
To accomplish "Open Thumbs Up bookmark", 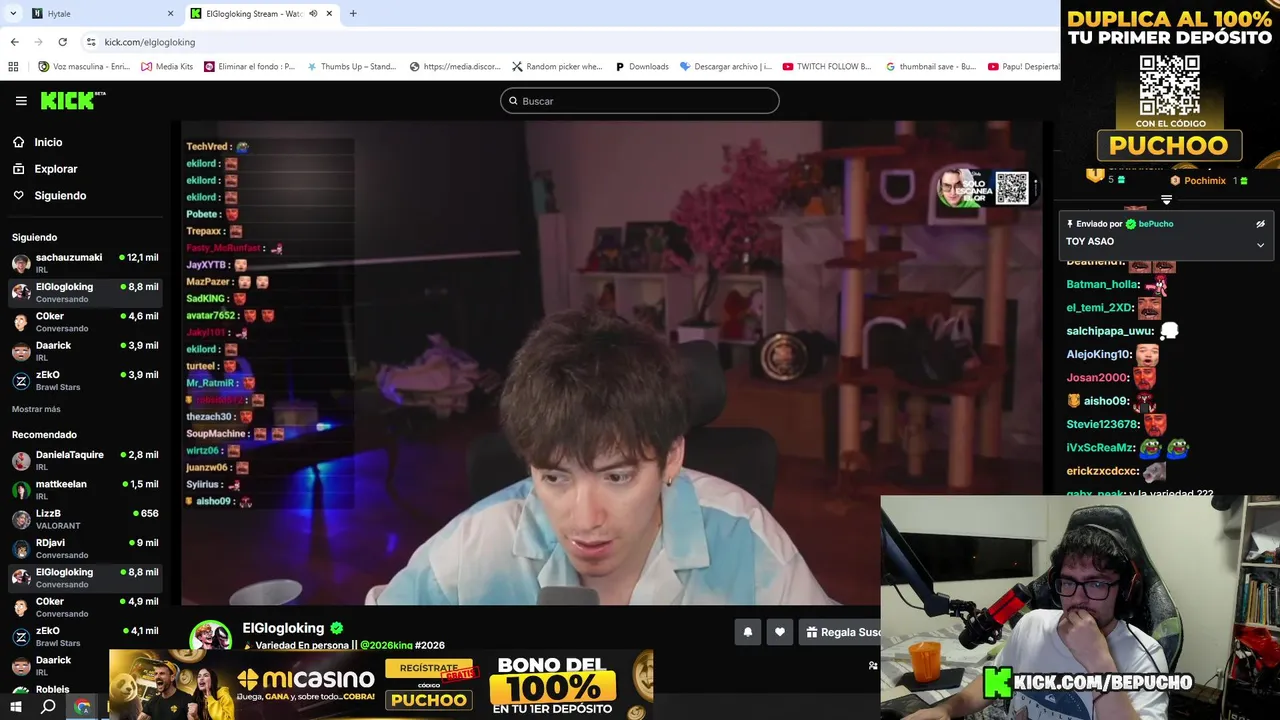I will (352, 67).
